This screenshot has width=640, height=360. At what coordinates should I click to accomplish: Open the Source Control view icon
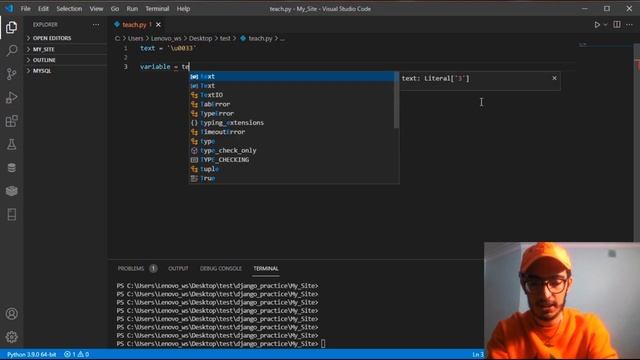[x=11, y=74]
